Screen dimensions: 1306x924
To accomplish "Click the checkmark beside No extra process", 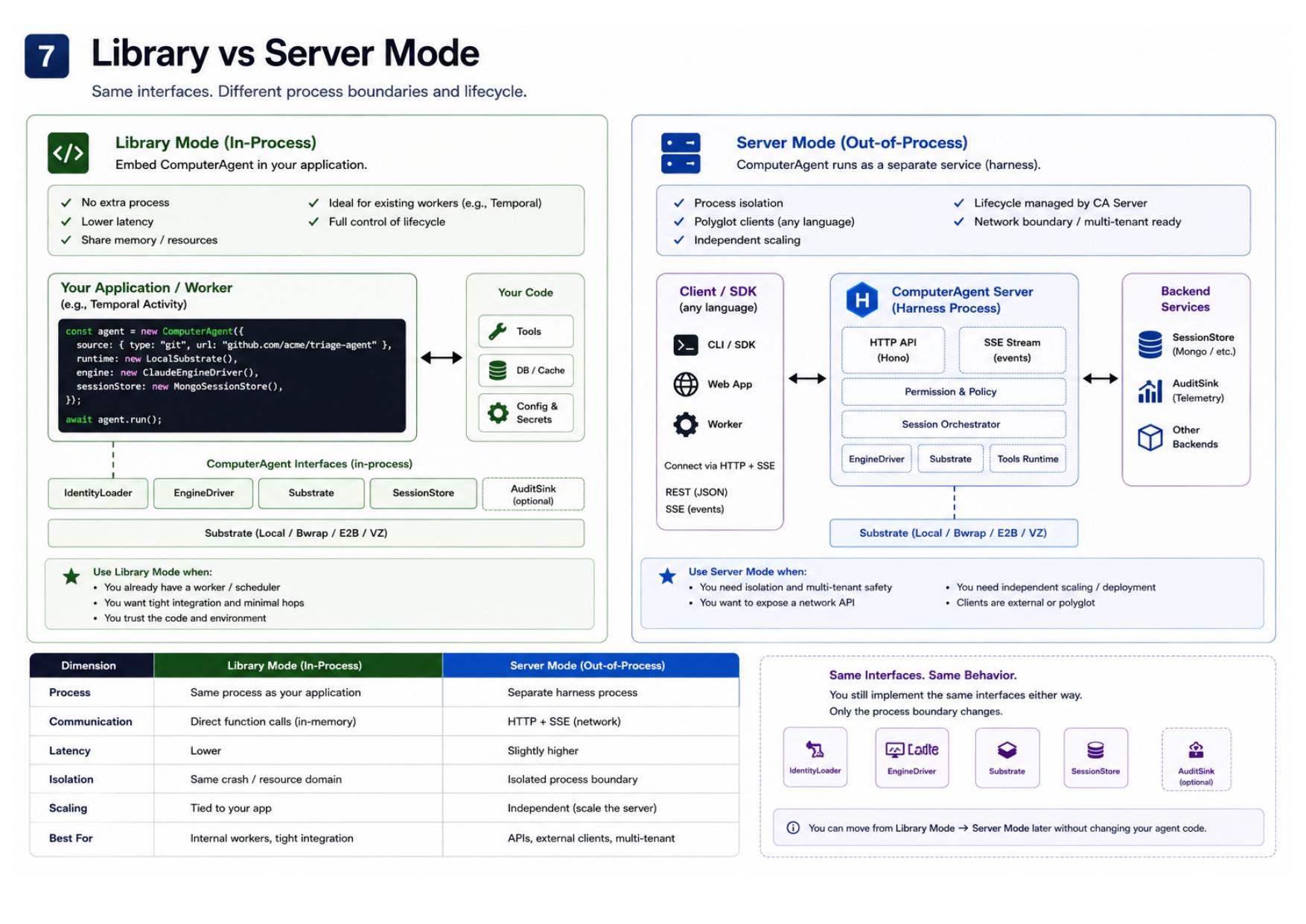I will click(66, 203).
